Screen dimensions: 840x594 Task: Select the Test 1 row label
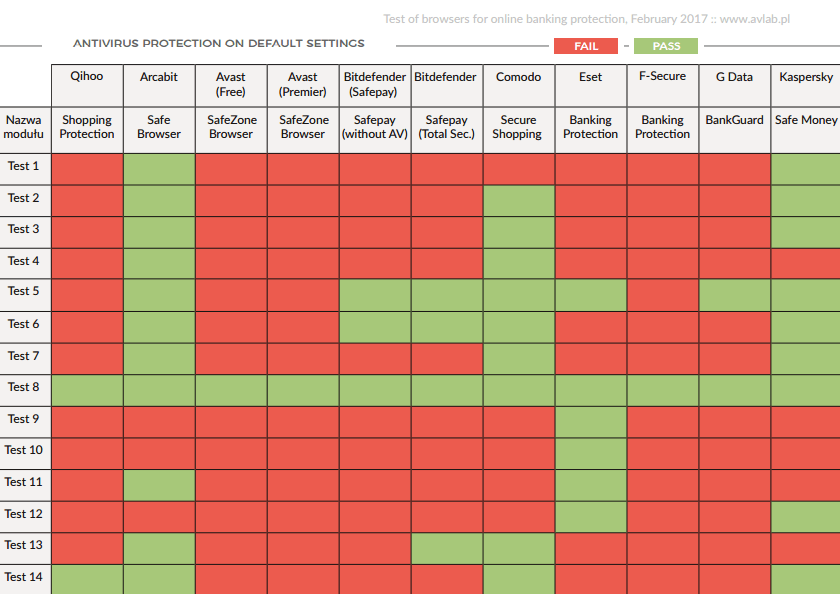[x=23, y=167]
